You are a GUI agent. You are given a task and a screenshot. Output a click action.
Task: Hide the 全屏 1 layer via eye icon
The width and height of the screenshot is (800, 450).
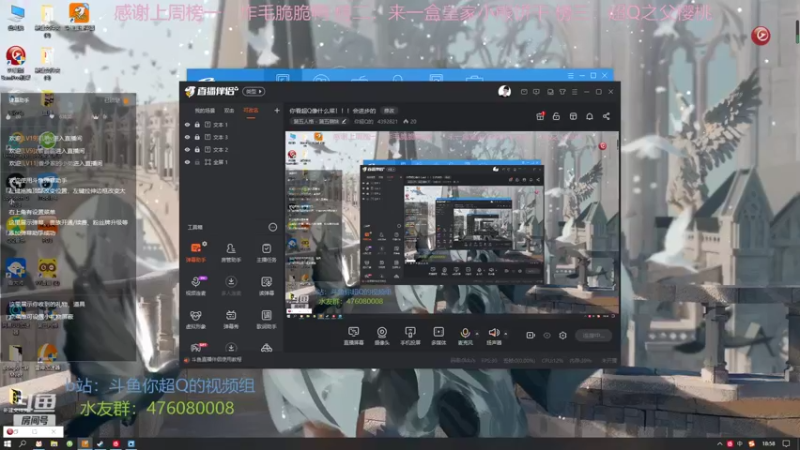(x=187, y=162)
